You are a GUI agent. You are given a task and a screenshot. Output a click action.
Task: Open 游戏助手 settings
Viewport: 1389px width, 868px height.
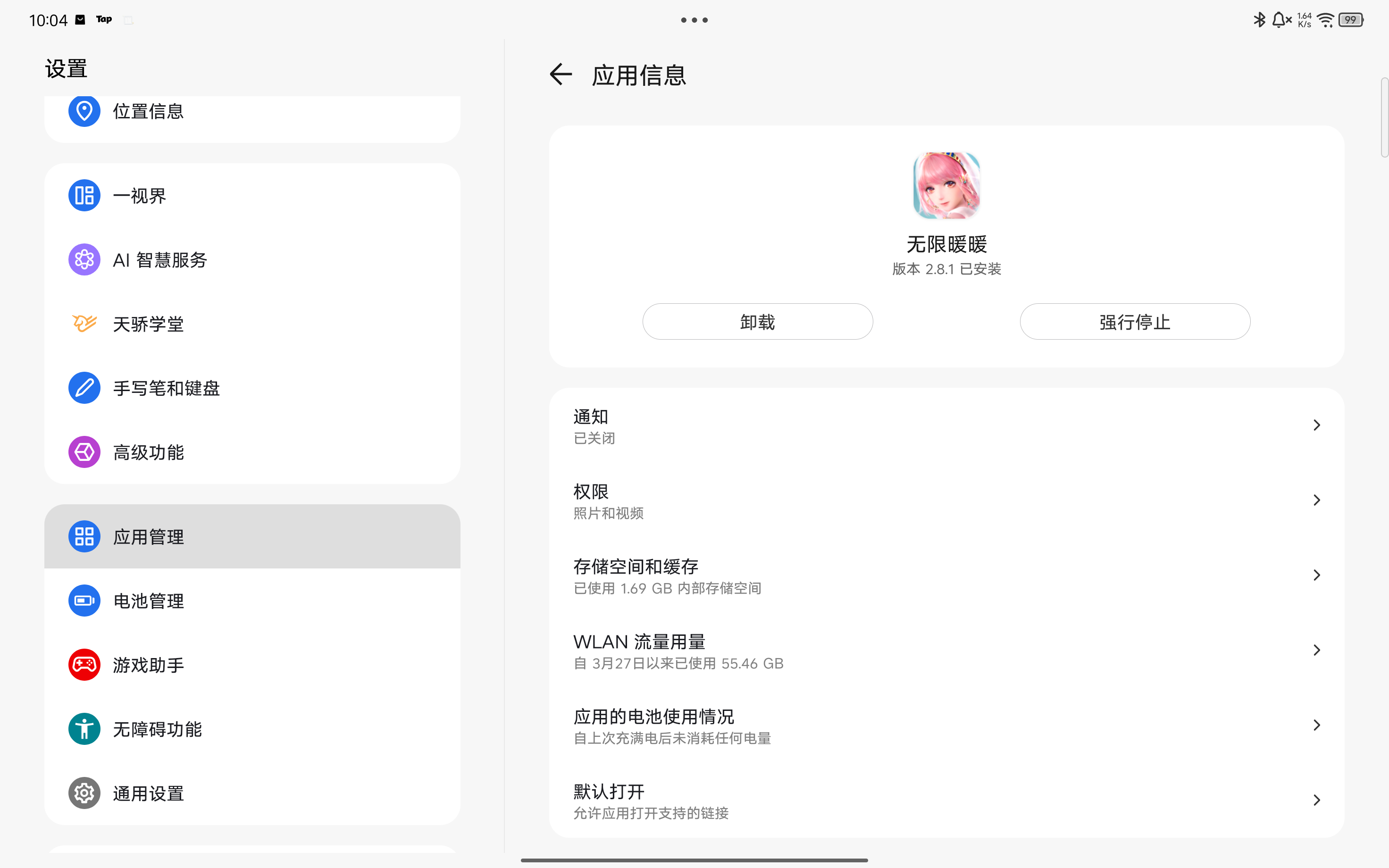point(252,665)
